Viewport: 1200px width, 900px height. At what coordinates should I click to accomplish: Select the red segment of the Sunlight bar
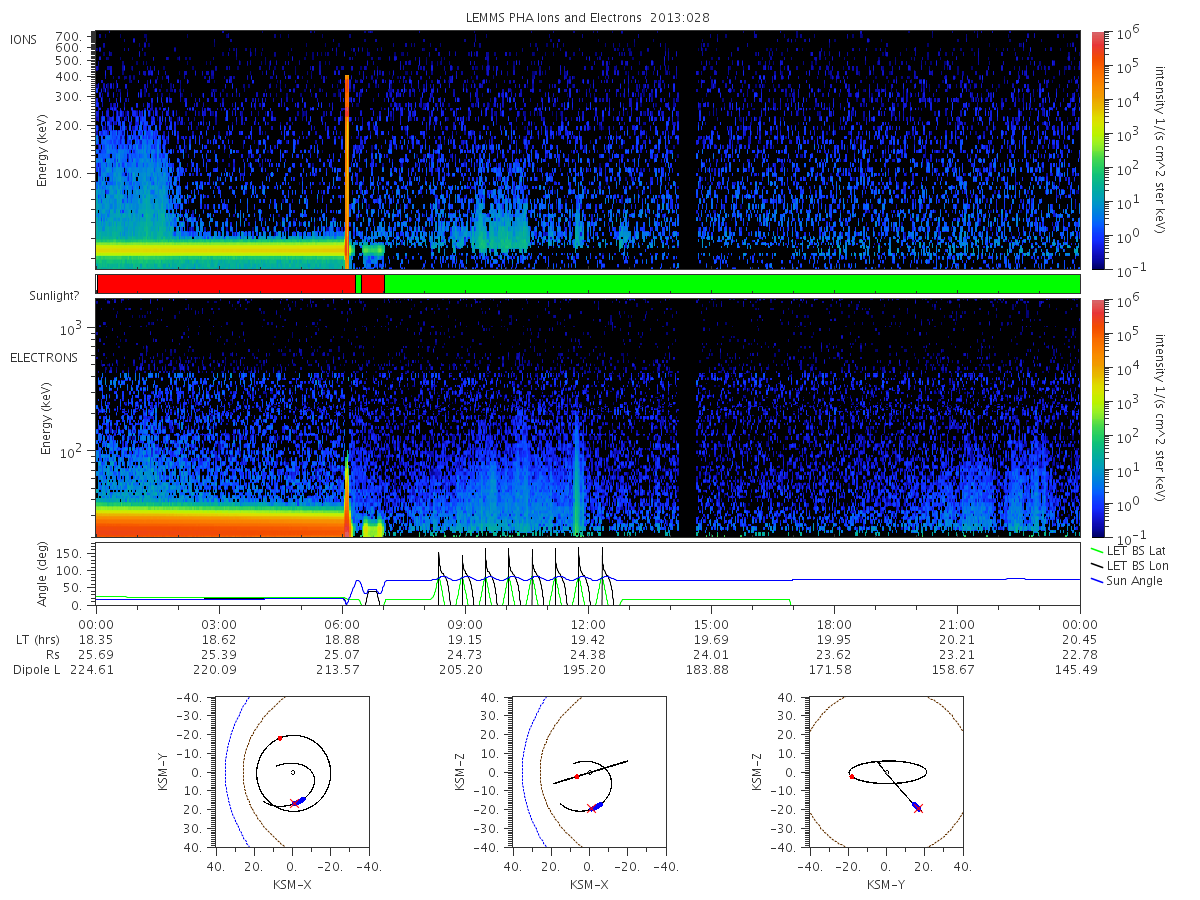coord(227,284)
